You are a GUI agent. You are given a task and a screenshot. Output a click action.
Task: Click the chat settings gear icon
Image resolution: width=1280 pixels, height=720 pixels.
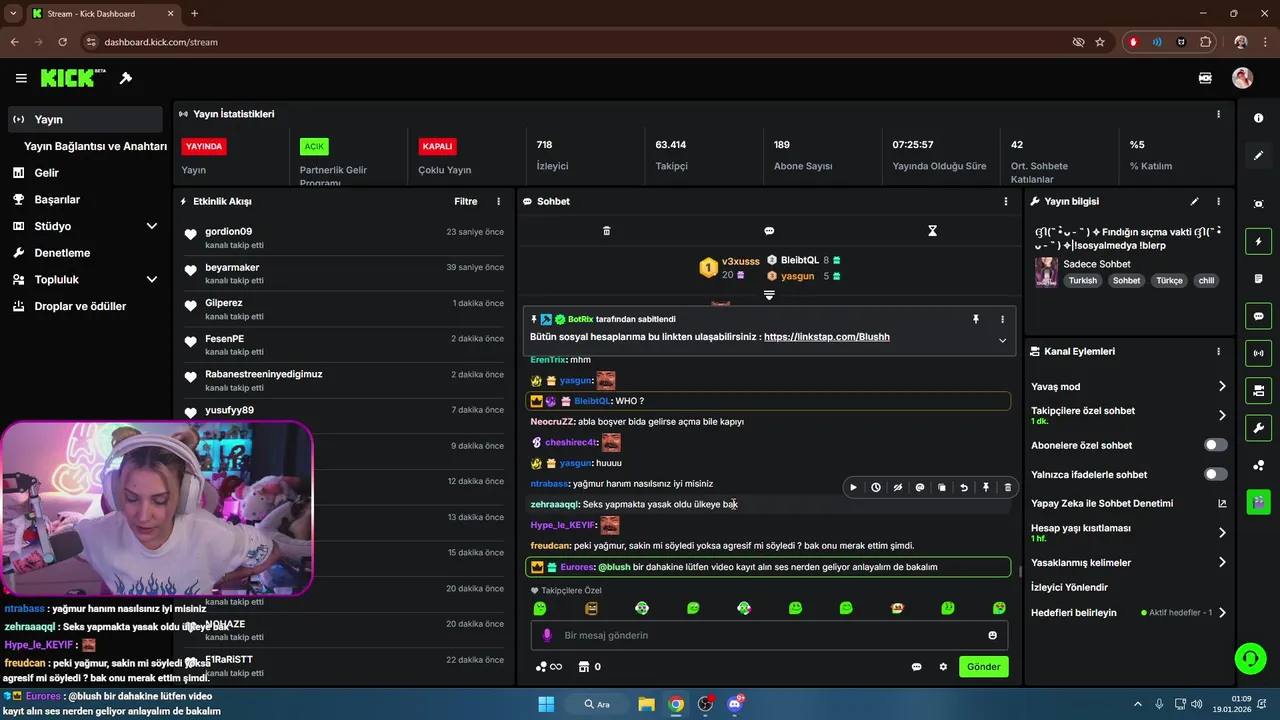pos(942,666)
